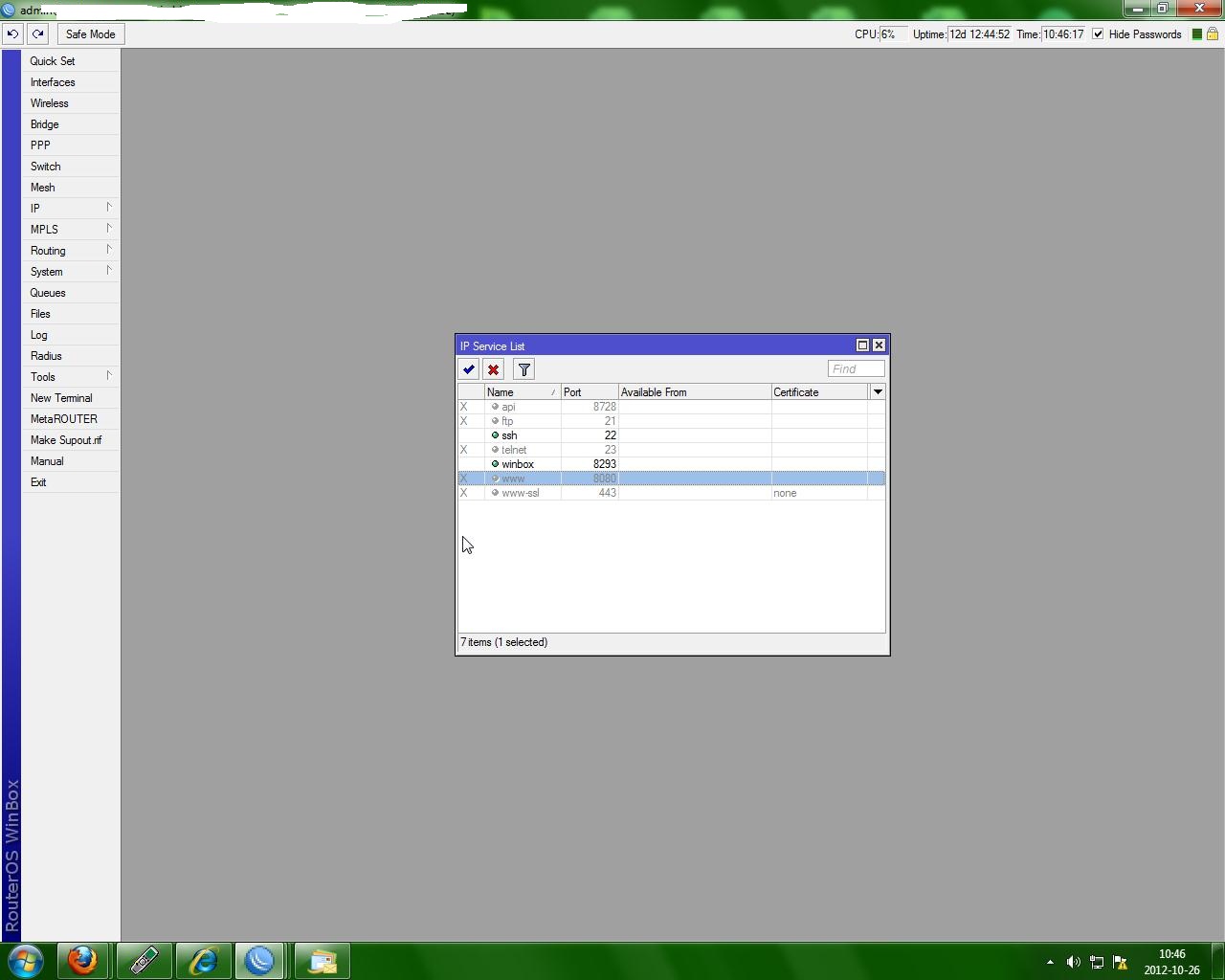Open Internet Explorer from the taskbar
Viewport: 1225px width, 980px height.
[x=203, y=961]
